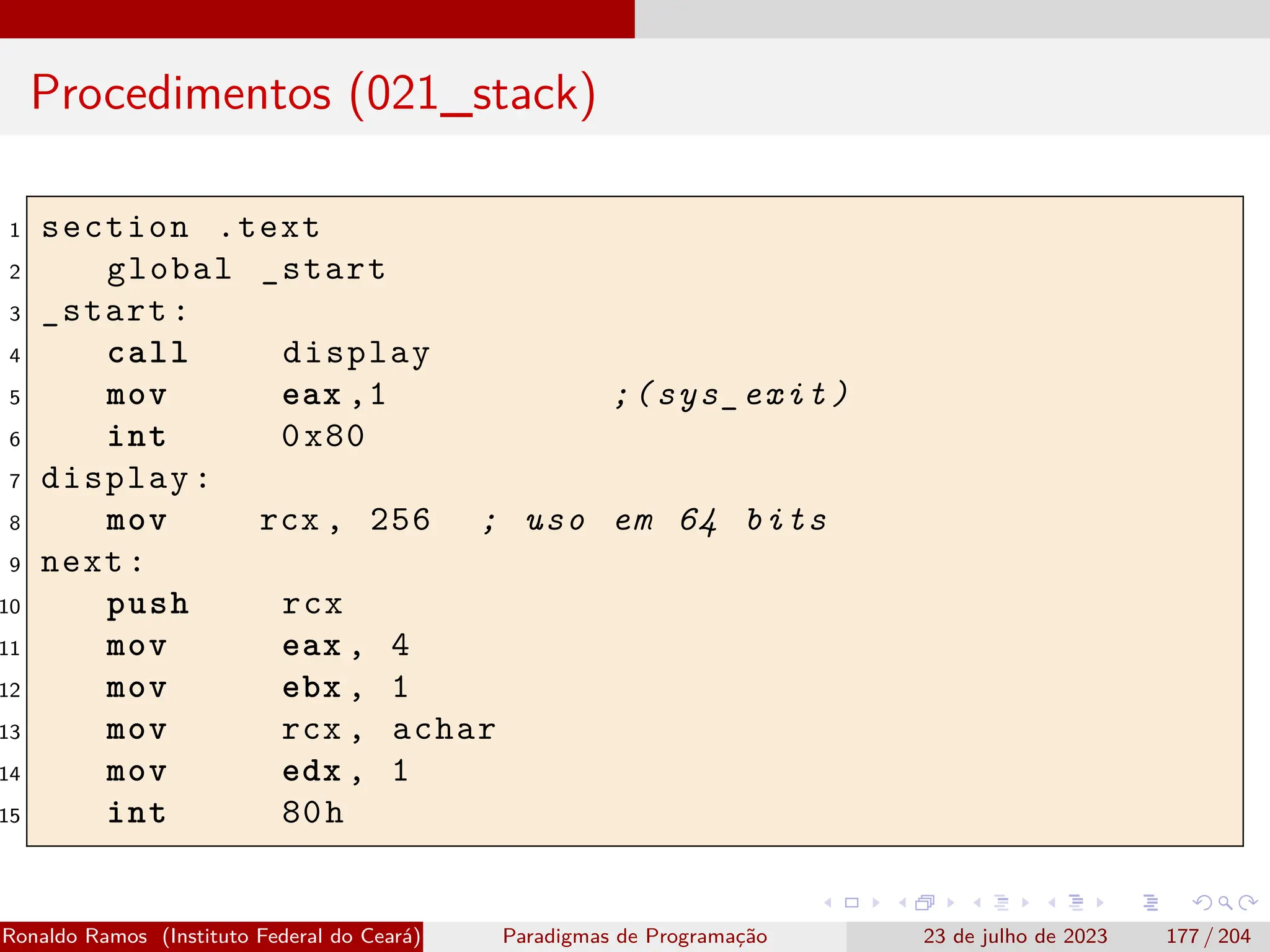
Task: Click page counter 177 / 204
Action: [x=1208, y=936]
